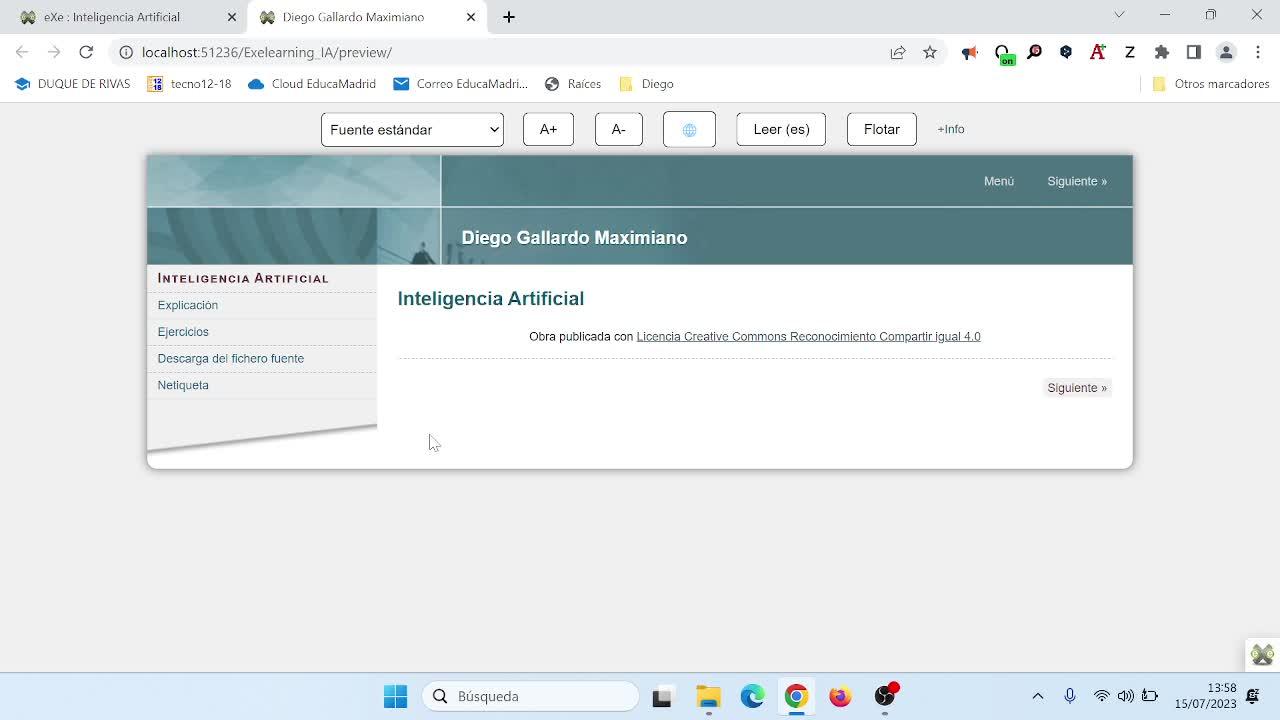Click the globe translate button
The image size is (1280, 720).
point(689,129)
